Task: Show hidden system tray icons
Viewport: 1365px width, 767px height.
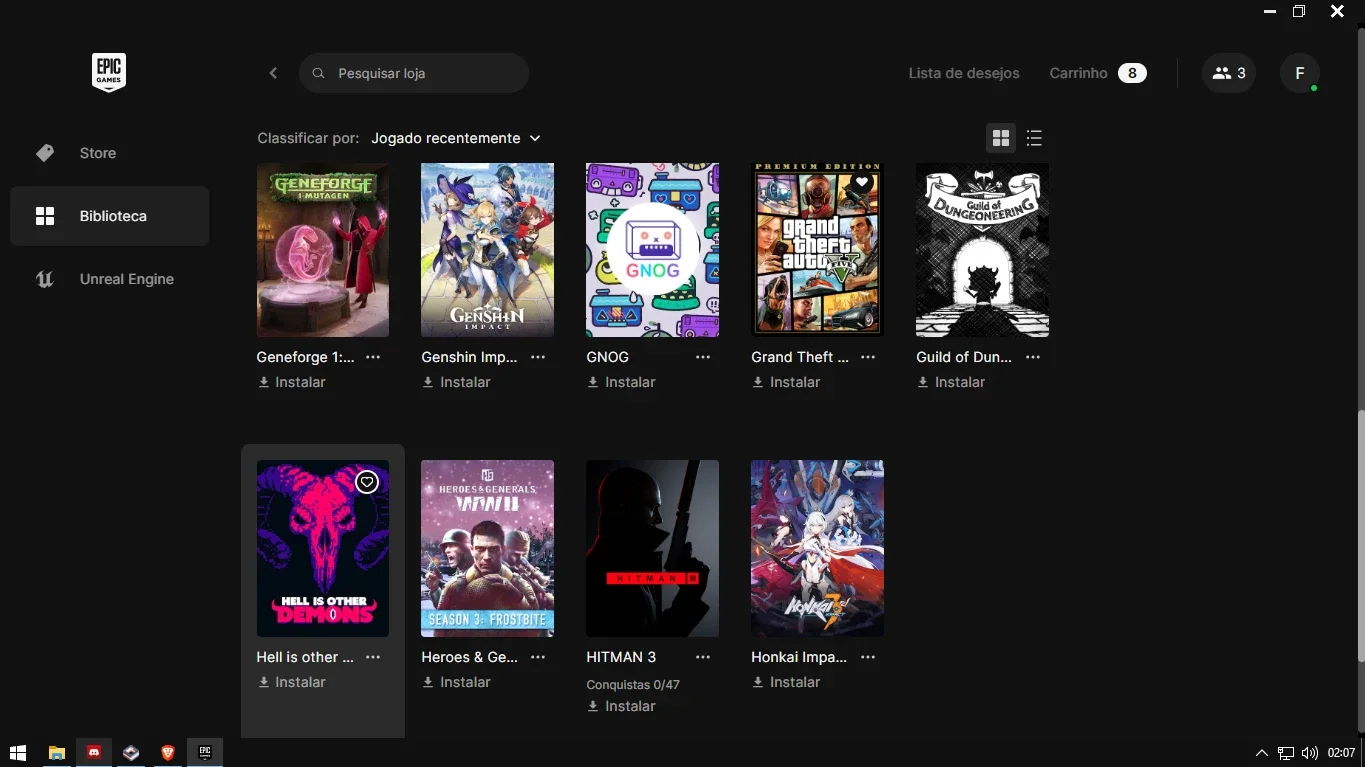Action: [x=1262, y=753]
